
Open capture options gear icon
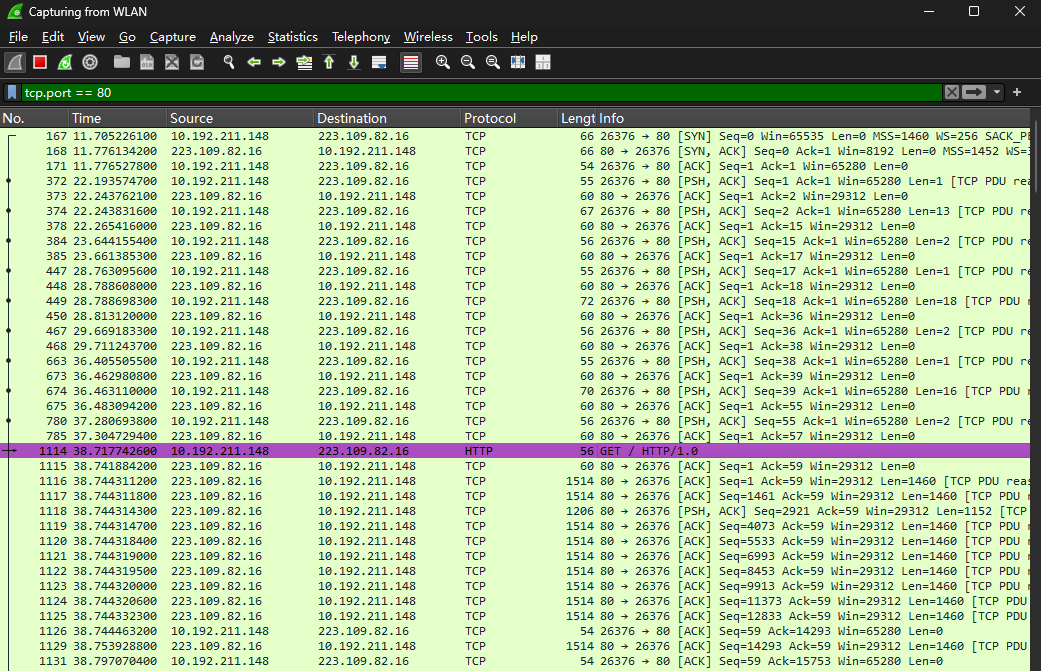tap(90, 62)
